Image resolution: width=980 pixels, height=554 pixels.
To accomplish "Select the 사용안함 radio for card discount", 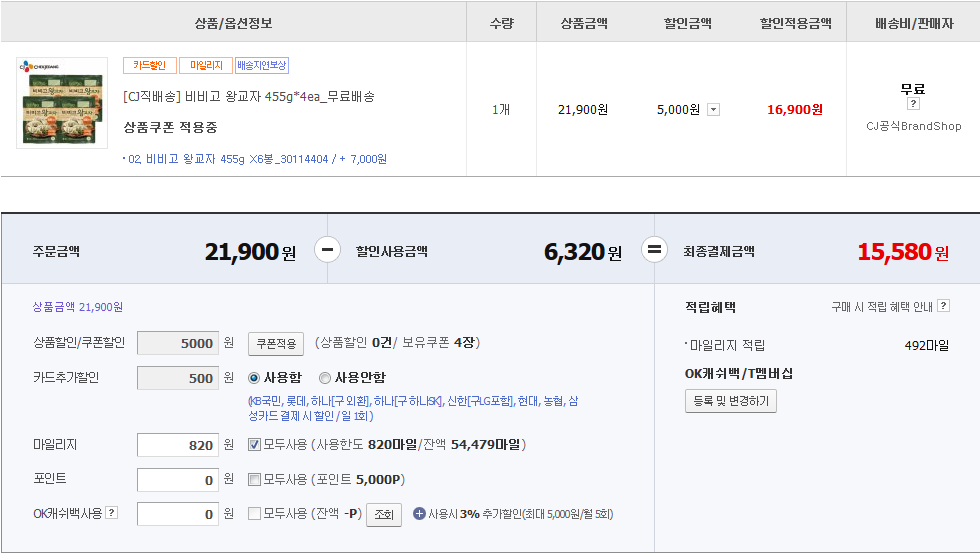I will (325, 378).
